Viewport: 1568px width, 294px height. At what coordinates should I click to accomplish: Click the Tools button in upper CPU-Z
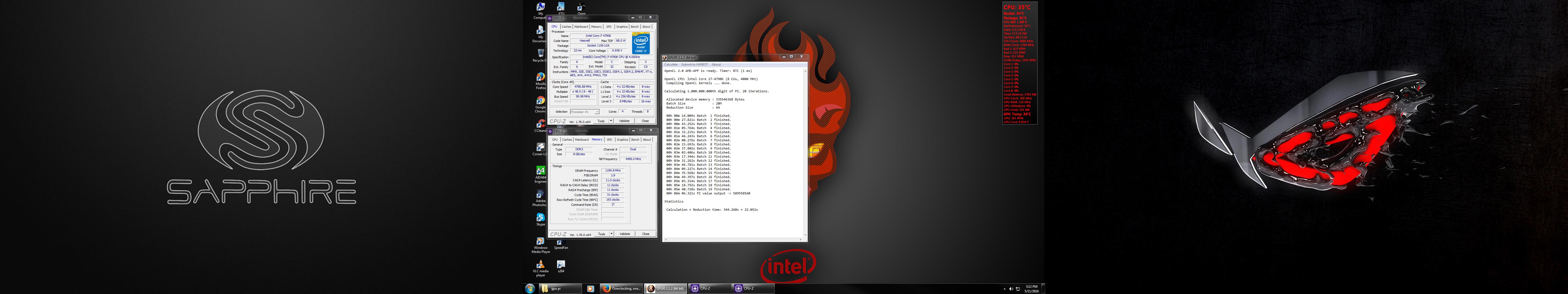[x=601, y=121]
